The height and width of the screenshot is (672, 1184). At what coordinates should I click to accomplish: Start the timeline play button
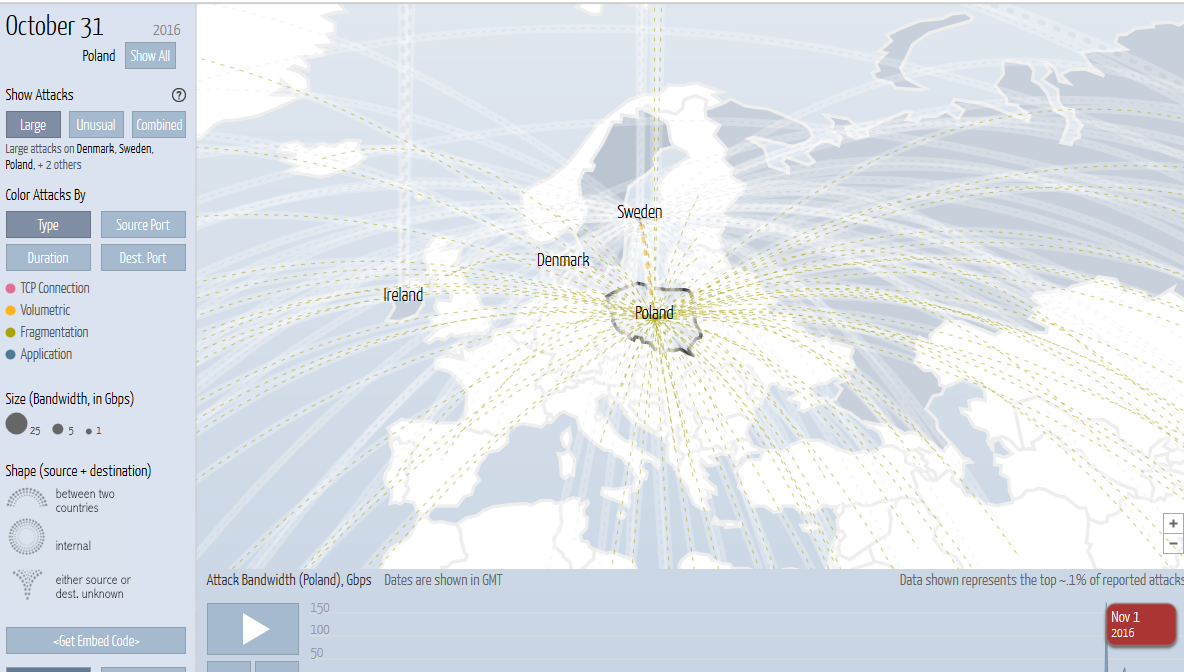pyautogui.click(x=253, y=628)
